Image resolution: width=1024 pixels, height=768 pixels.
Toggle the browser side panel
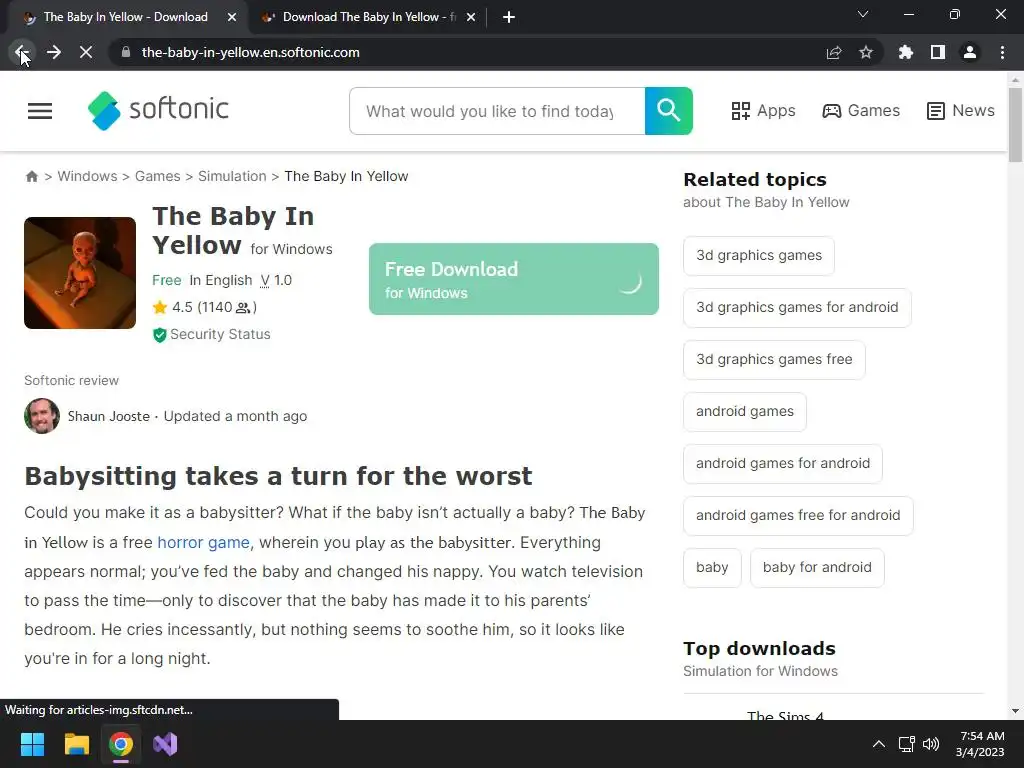tap(938, 52)
